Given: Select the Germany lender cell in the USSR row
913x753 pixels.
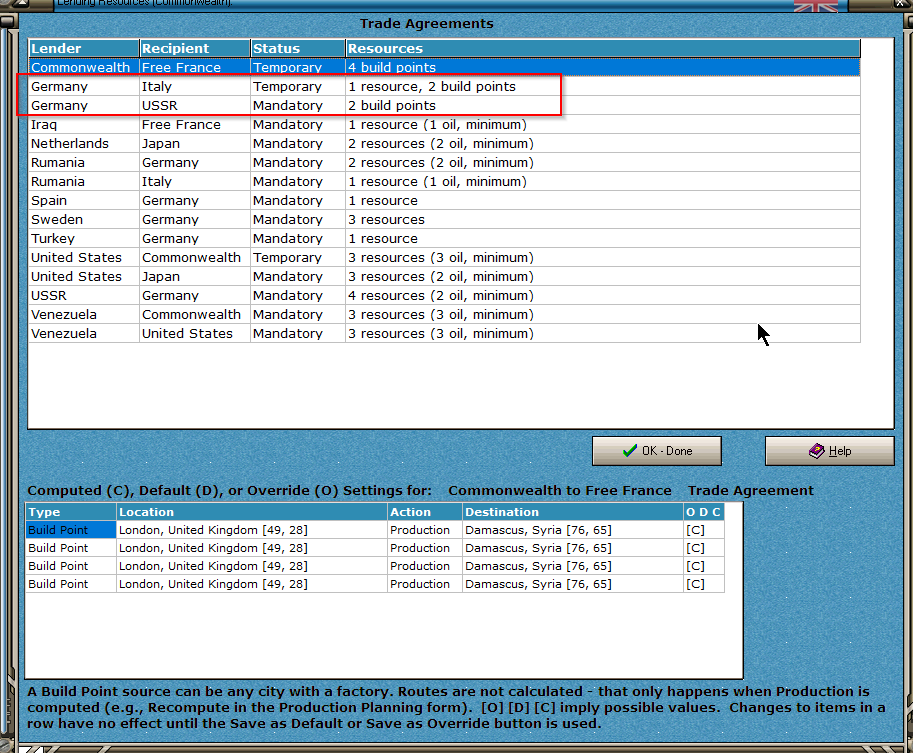Looking at the screenshot, I should [x=84, y=105].
